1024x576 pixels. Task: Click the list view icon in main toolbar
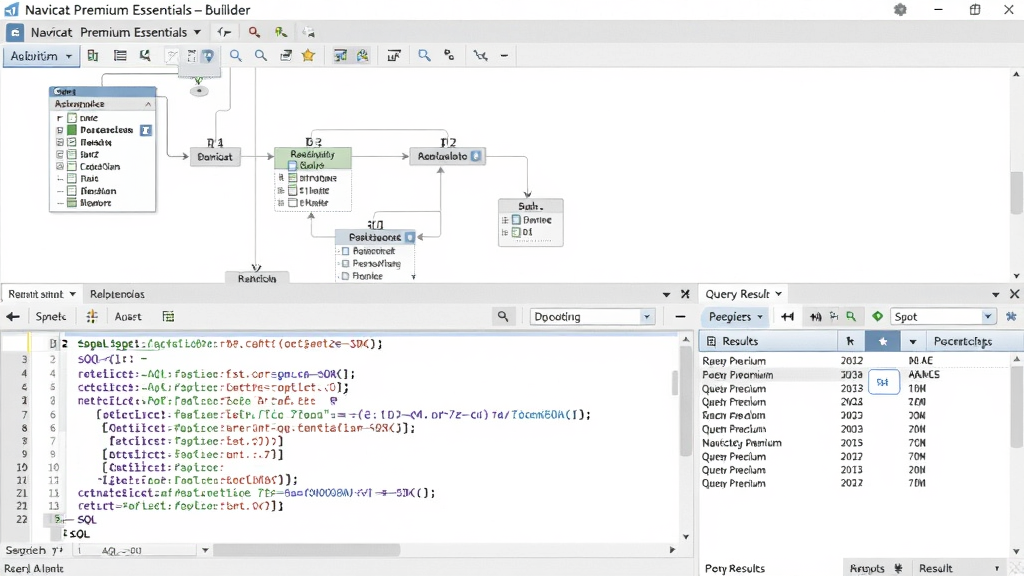coord(120,56)
